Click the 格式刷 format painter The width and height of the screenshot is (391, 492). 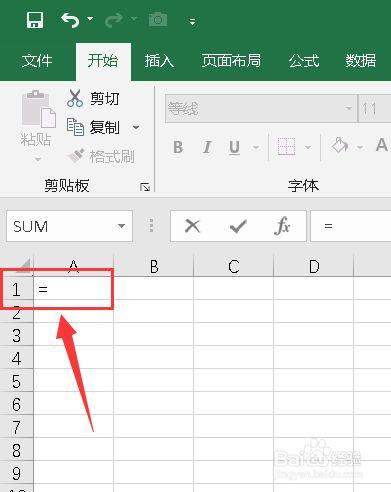pos(101,156)
